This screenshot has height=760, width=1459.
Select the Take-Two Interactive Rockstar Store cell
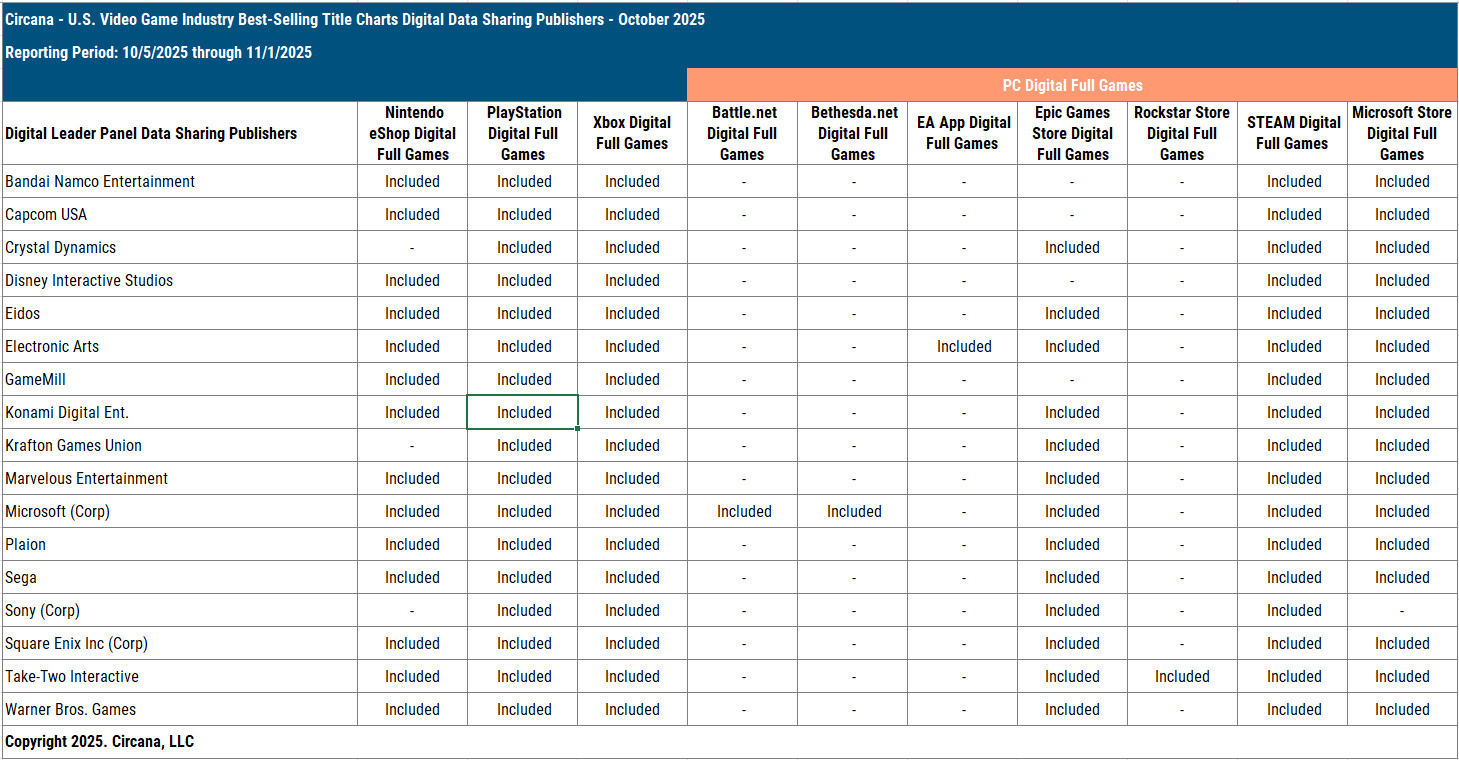pyautogui.click(x=1182, y=677)
